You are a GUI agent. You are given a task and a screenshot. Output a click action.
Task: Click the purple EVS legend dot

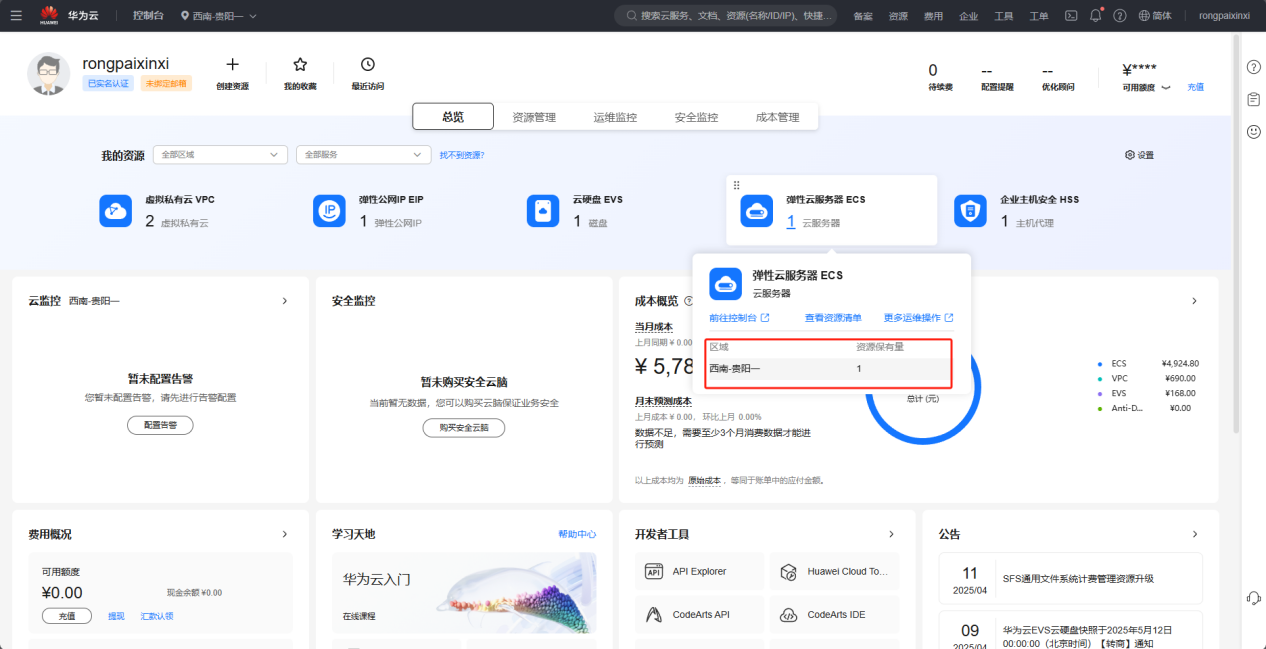1100,393
